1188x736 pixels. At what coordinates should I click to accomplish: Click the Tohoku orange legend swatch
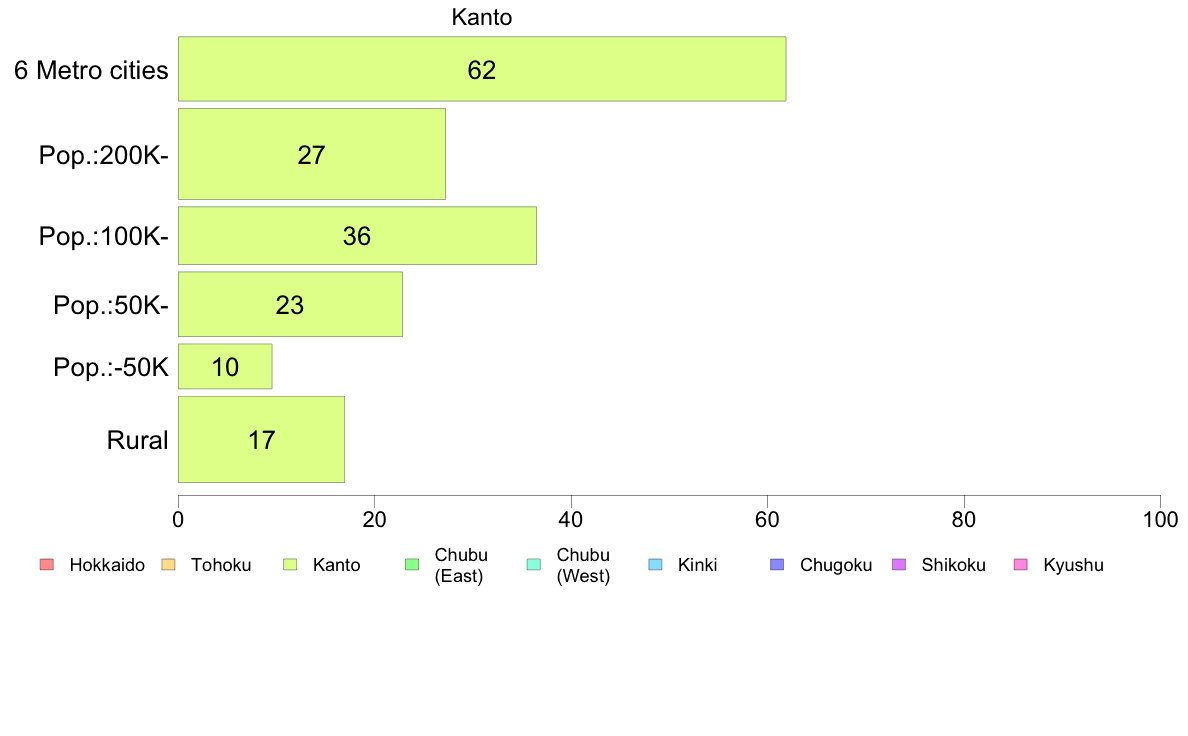[169, 565]
